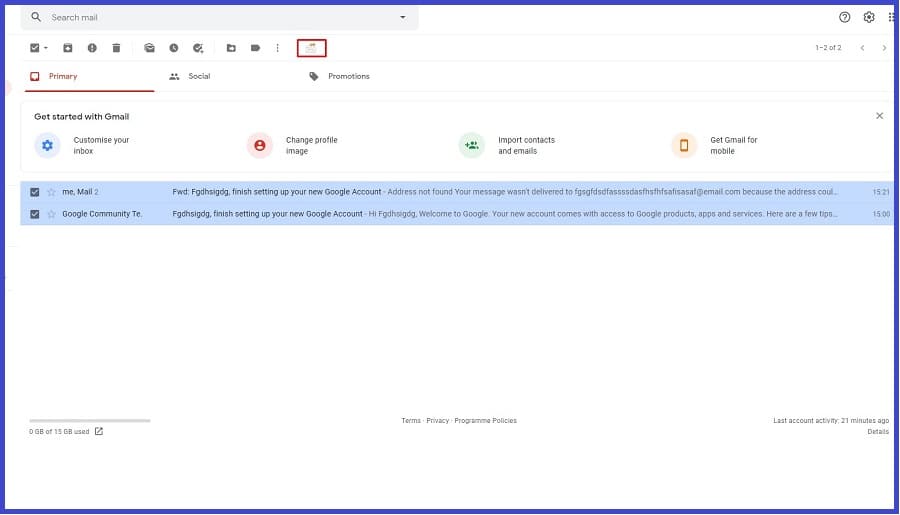Open the Settings gear icon

[x=869, y=17]
